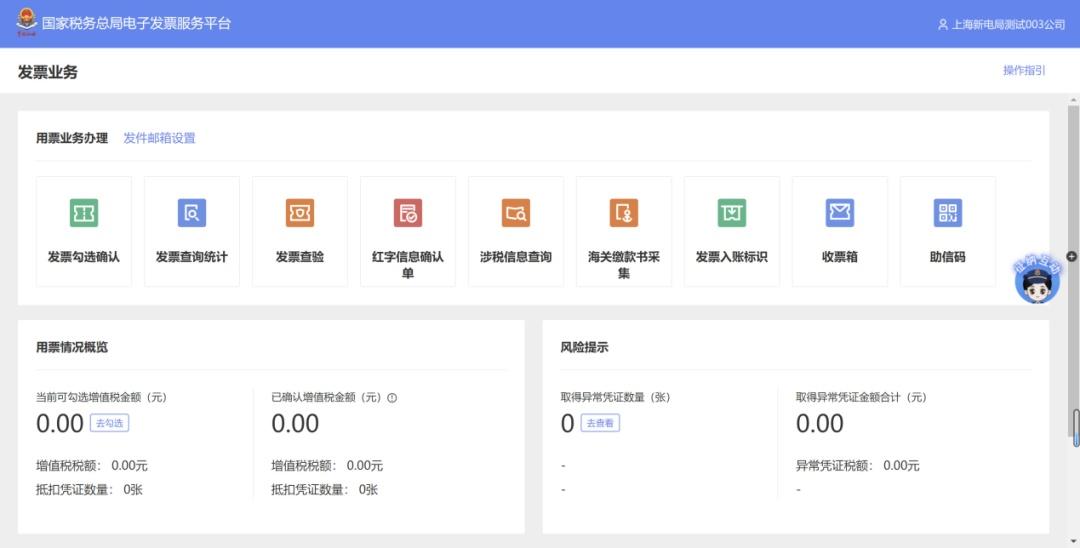
Task: Click the 去勾选 button
Action: click(x=110, y=423)
